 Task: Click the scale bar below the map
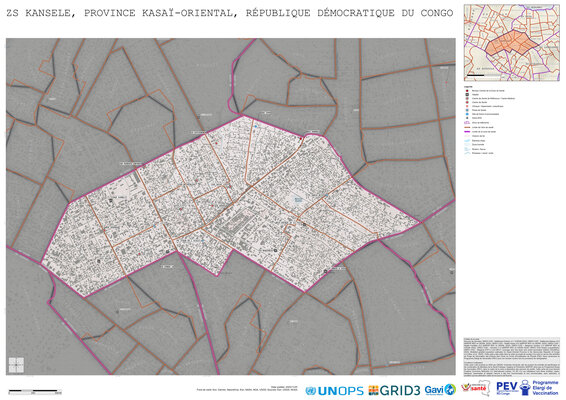[x=35, y=391]
